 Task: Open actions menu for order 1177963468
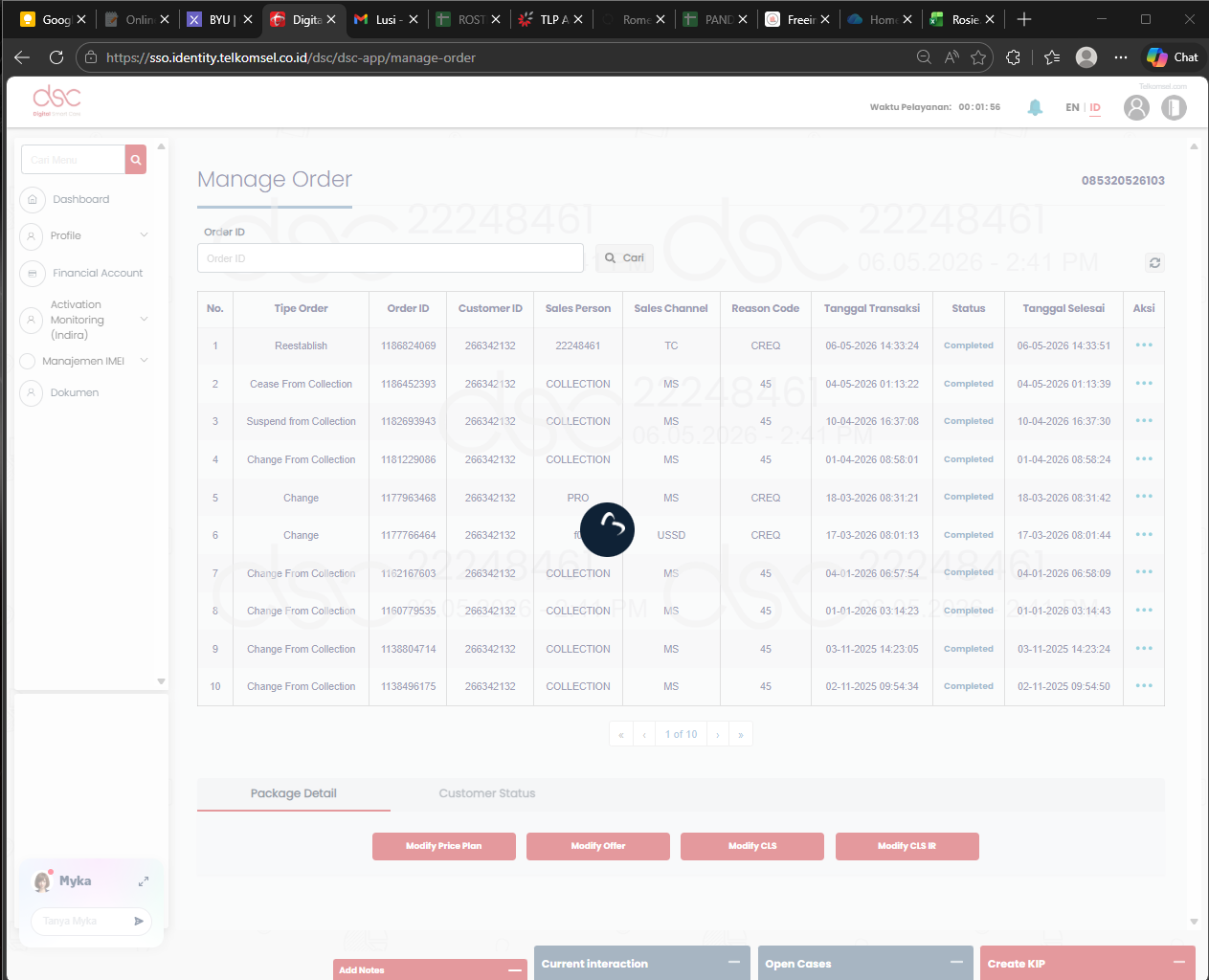[x=1144, y=497]
